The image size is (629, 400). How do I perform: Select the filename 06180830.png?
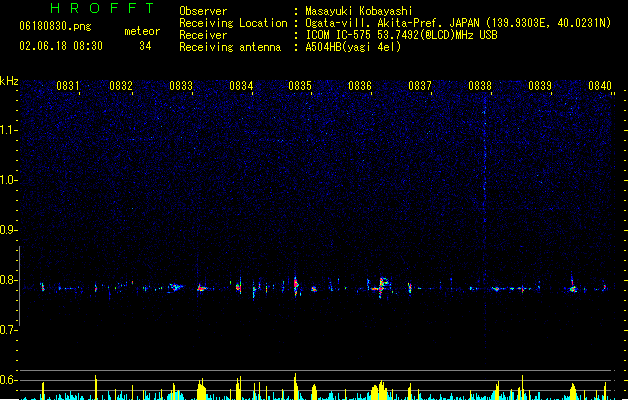pos(55,26)
